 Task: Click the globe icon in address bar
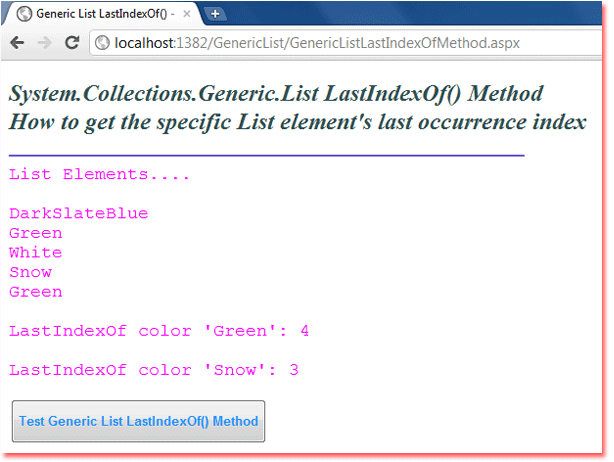coord(102,43)
